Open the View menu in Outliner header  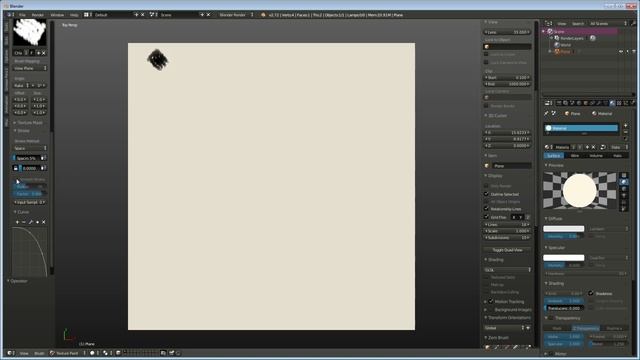tap(562, 24)
